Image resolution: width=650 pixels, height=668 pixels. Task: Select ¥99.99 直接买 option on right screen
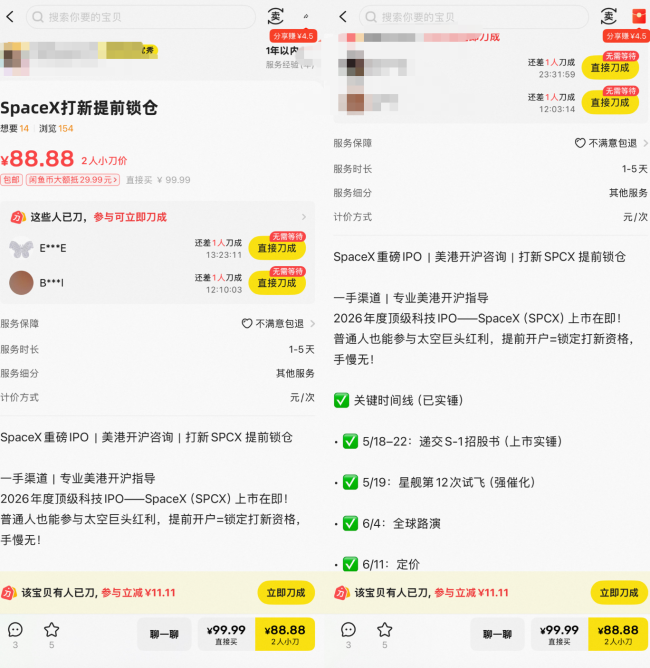(x=559, y=634)
